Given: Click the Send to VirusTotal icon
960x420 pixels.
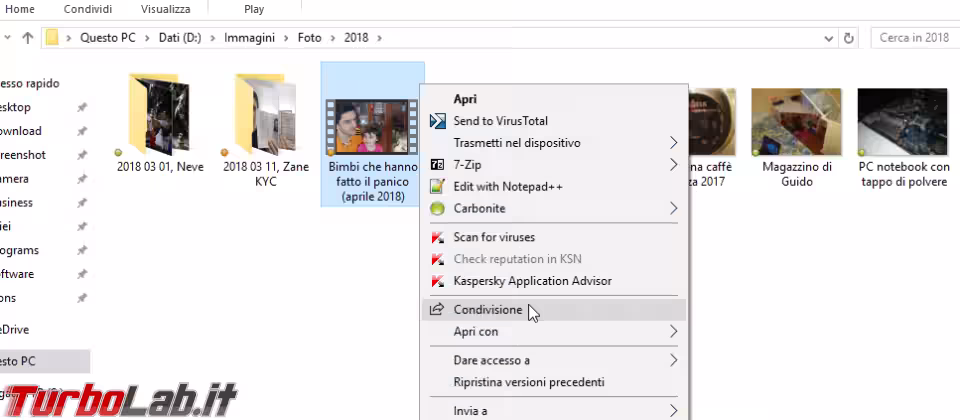Looking at the screenshot, I should pyautogui.click(x=436, y=121).
